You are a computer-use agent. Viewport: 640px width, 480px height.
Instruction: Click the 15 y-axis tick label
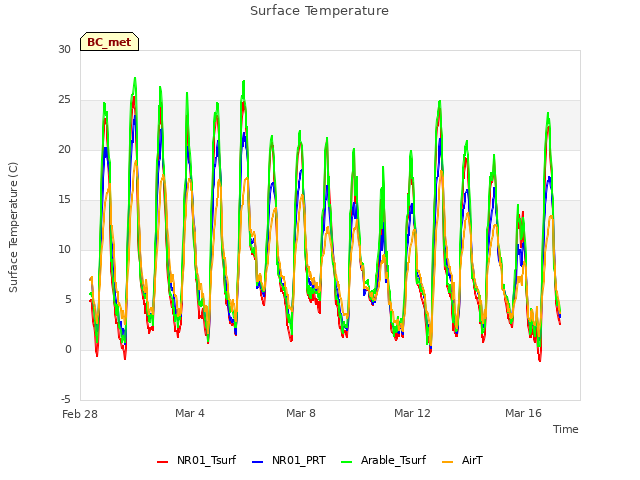point(64,200)
